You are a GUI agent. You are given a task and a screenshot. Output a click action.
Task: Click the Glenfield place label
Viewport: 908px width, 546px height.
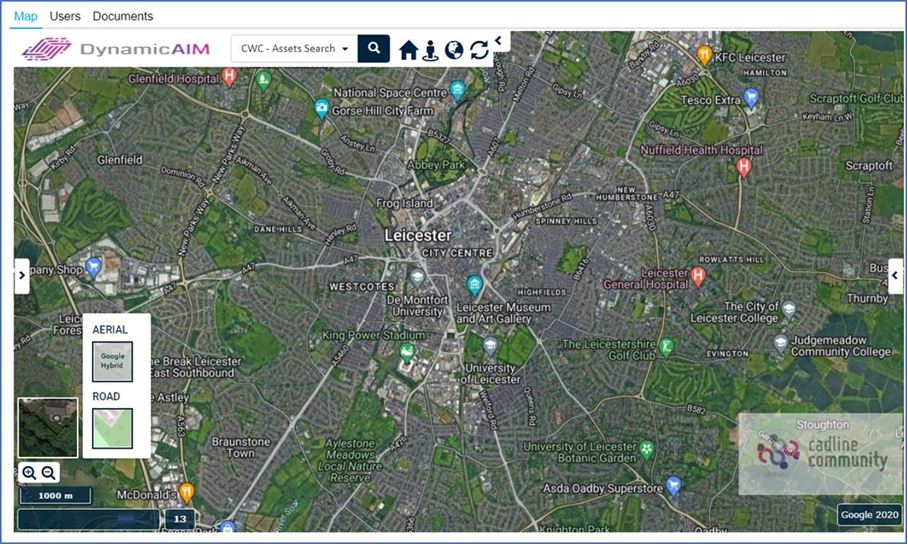point(120,160)
